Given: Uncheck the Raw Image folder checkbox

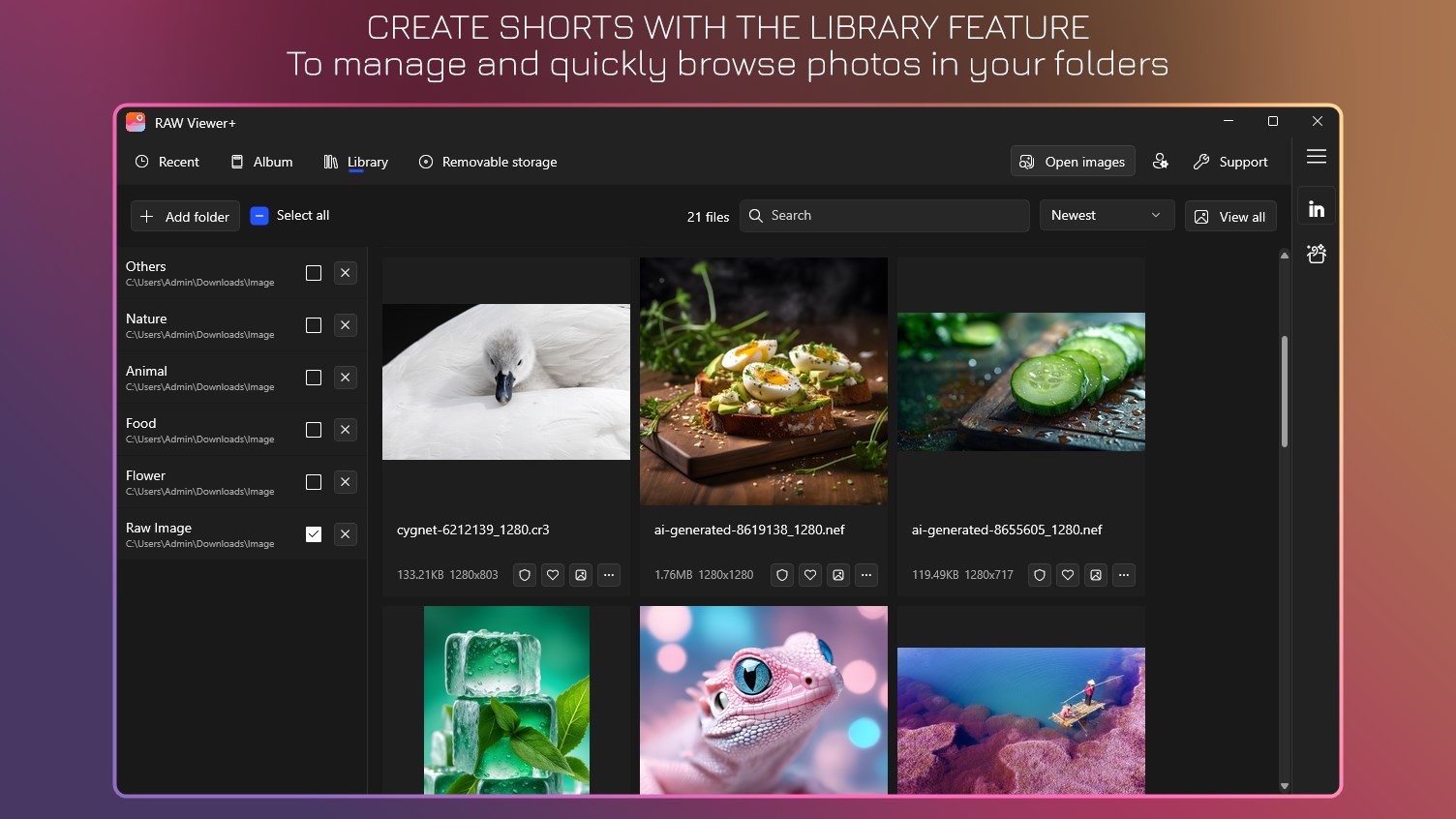Looking at the screenshot, I should tap(314, 534).
